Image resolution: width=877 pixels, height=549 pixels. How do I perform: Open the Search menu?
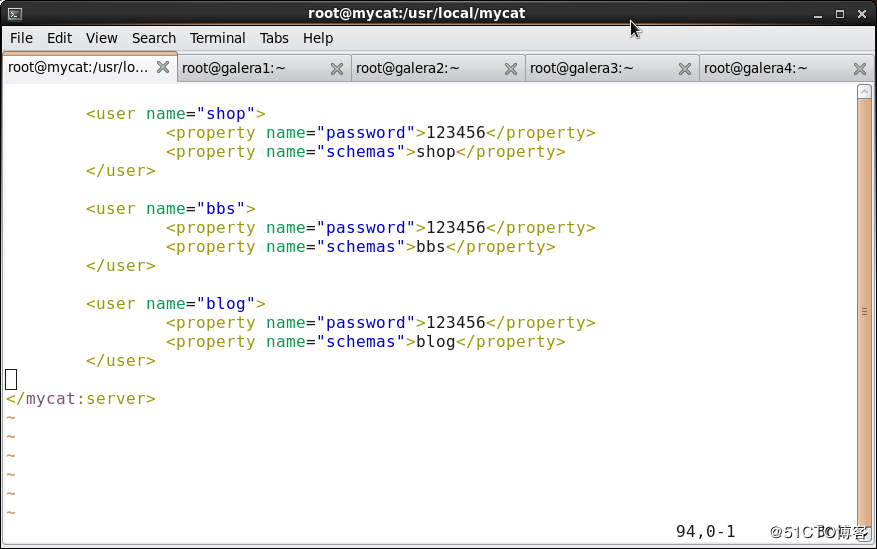click(x=154, y=38)
